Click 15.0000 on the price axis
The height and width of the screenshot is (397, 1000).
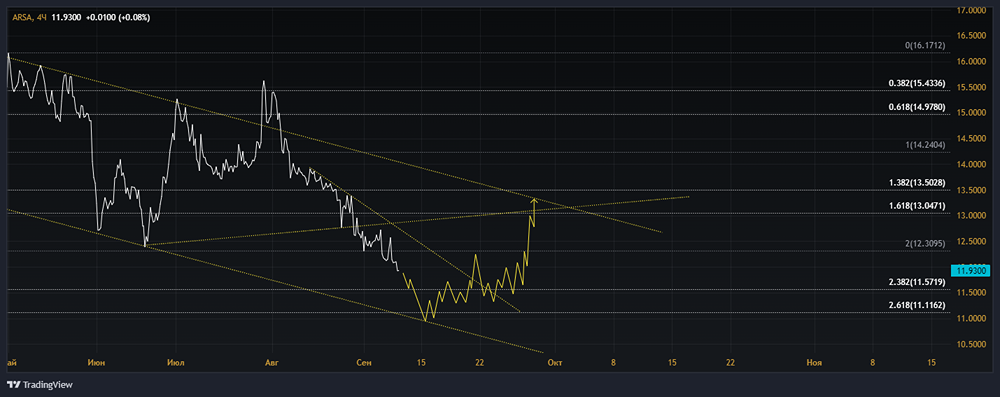[971, 113]
